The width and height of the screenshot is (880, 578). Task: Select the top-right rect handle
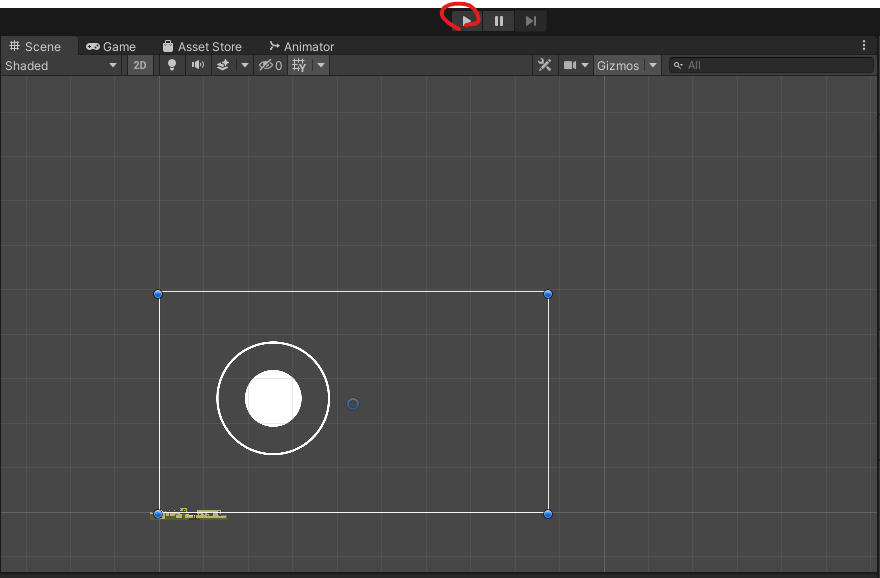pos(548,294)
